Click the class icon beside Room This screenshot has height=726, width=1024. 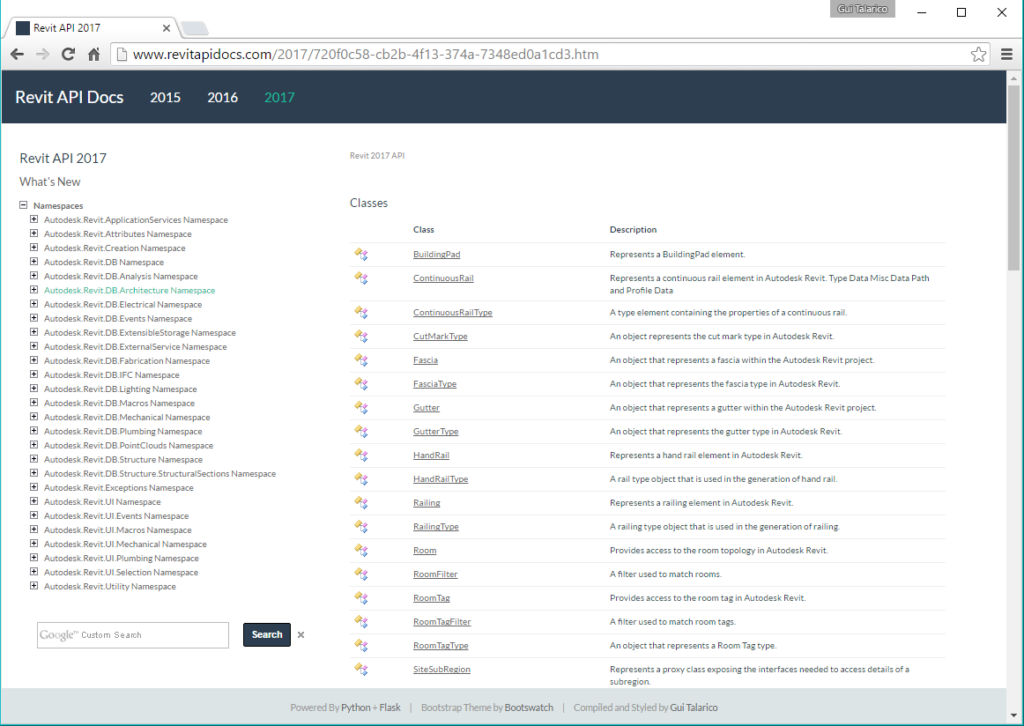pos(361,550)
